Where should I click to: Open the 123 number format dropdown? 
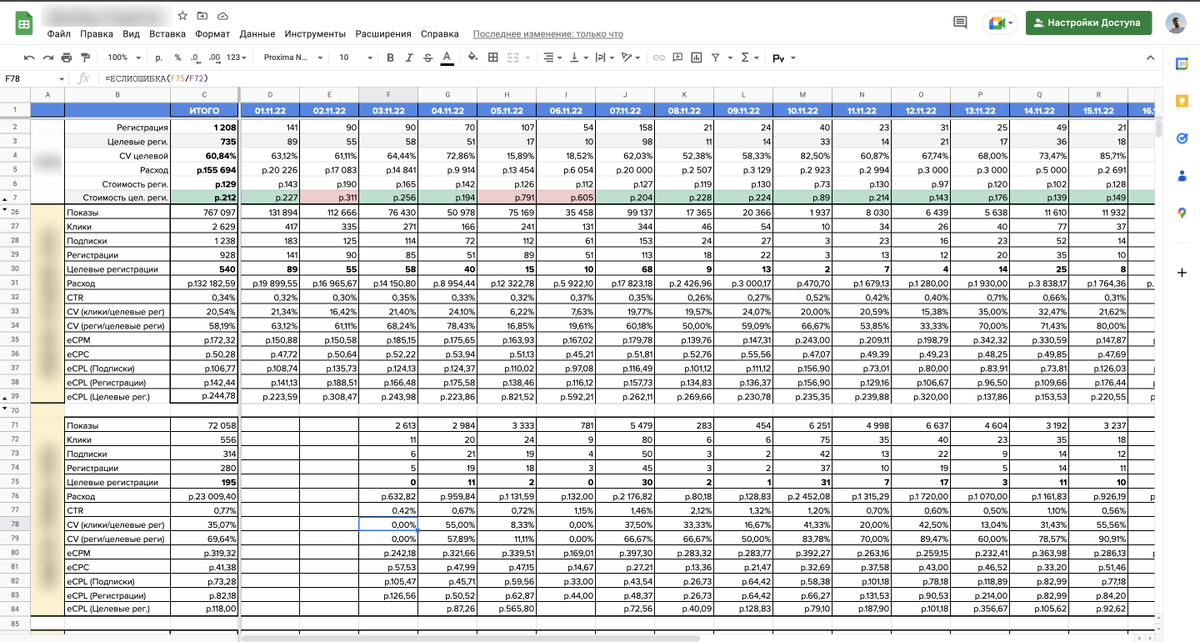tap(236, 58)
